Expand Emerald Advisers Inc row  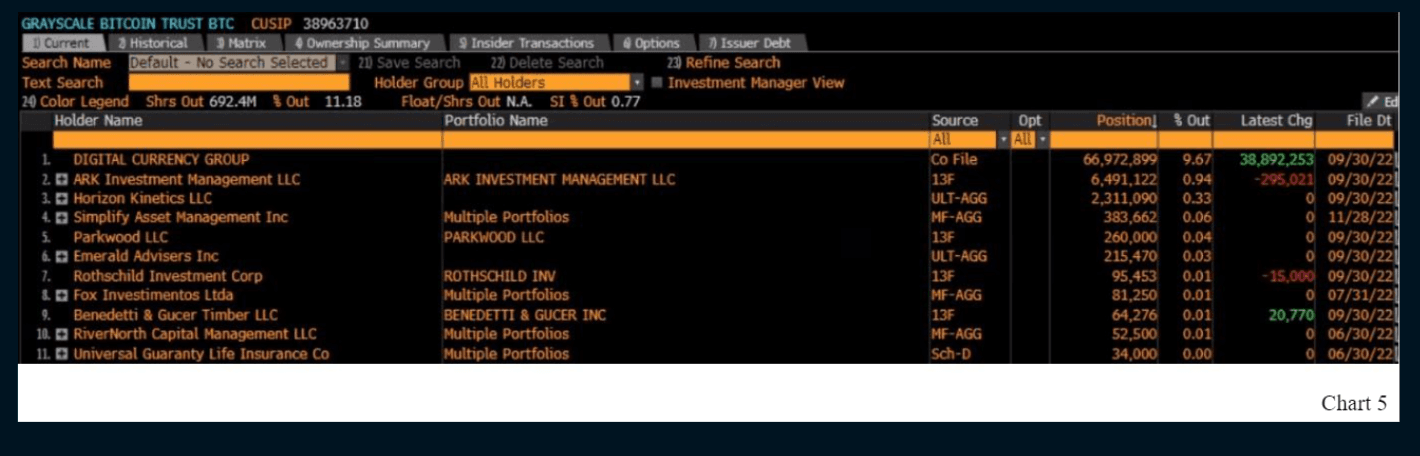[61, 257]
